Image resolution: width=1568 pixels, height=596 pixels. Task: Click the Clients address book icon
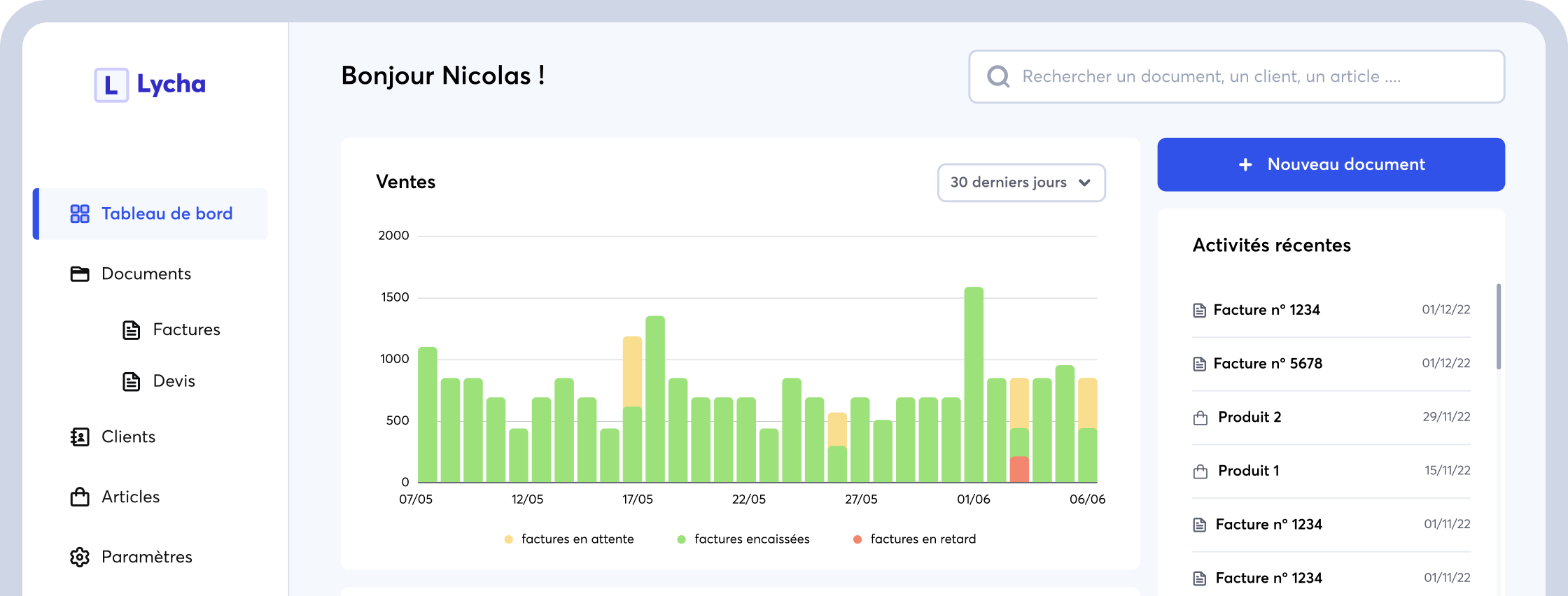click(x=80, y=437)
